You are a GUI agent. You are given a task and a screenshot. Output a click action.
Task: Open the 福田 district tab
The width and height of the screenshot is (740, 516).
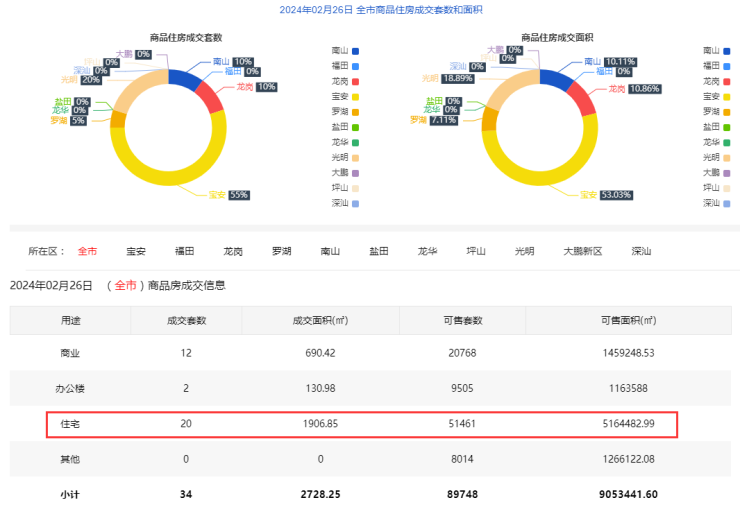tap(184, 252)
